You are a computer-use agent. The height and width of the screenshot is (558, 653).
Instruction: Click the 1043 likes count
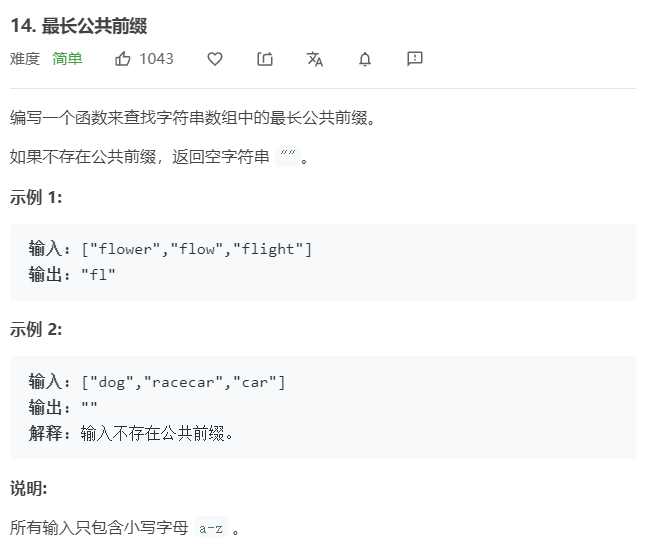pos(156,59)
